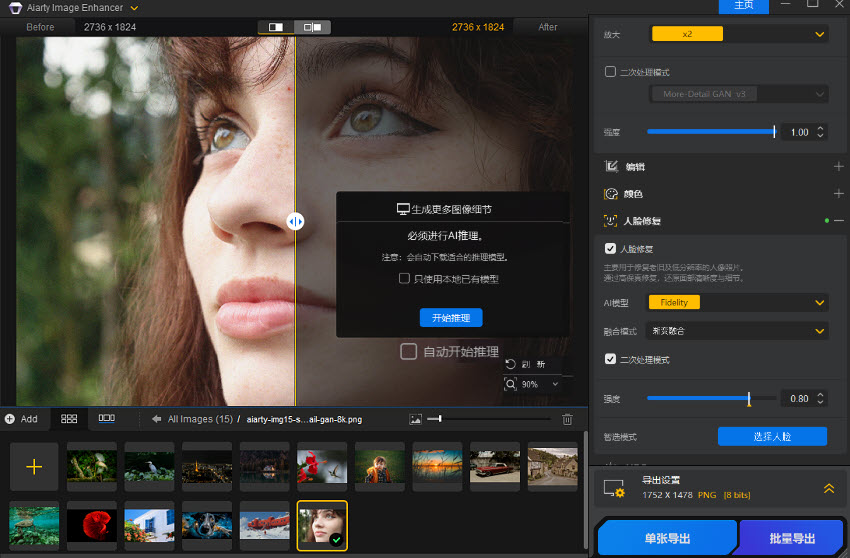
Task: Click the stepper arrows next to 0.80
Action: 820,399
